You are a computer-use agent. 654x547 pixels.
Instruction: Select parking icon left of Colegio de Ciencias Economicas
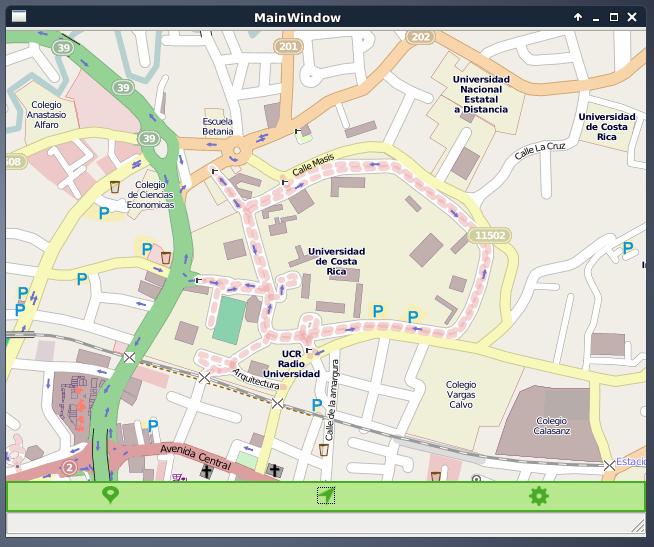pos(104,213)
